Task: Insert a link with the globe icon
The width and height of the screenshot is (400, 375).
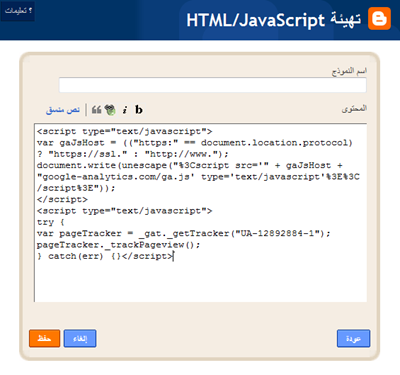Action: (x=110, y=110)
